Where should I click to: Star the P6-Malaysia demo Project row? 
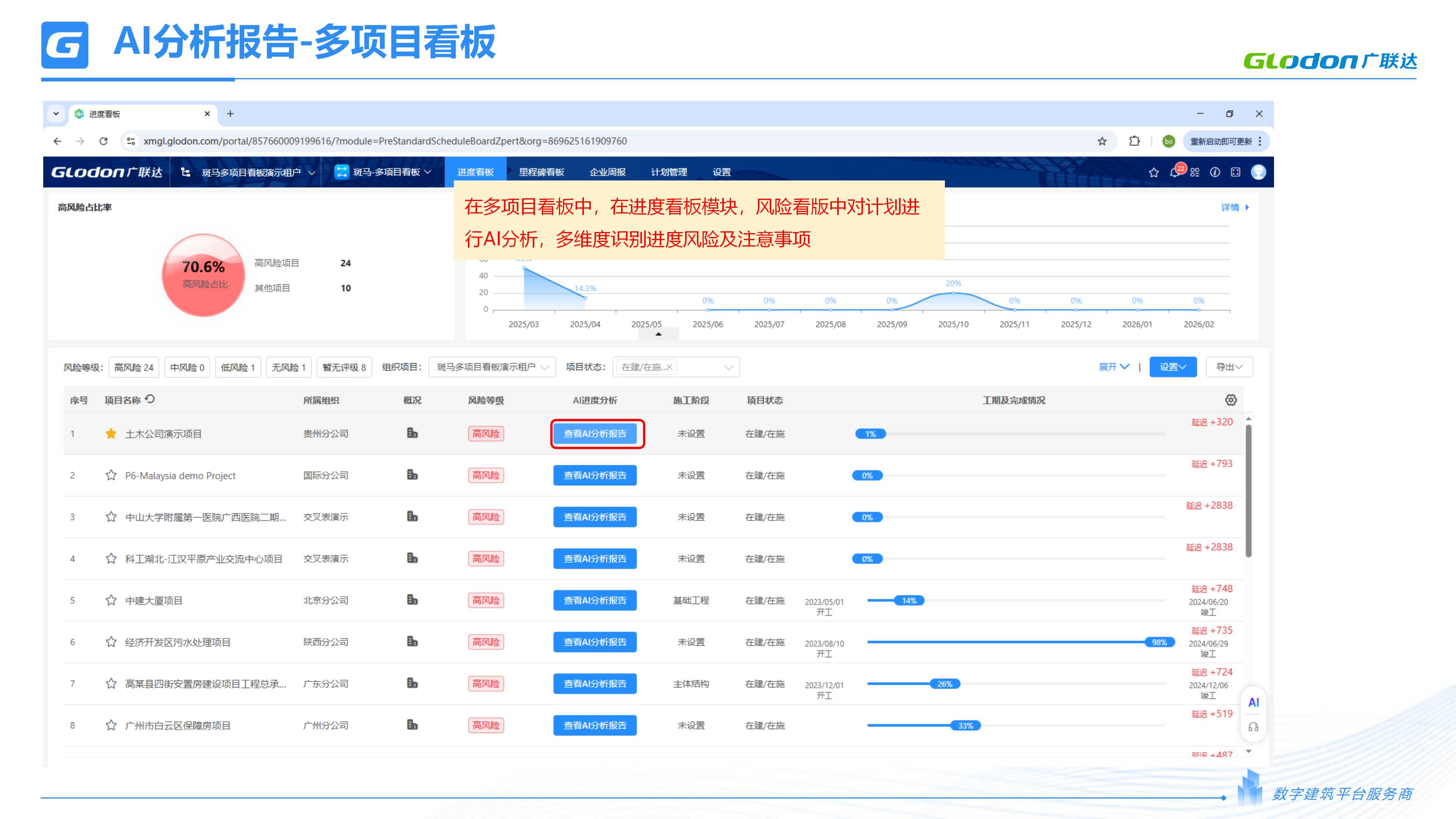point(111,475)
